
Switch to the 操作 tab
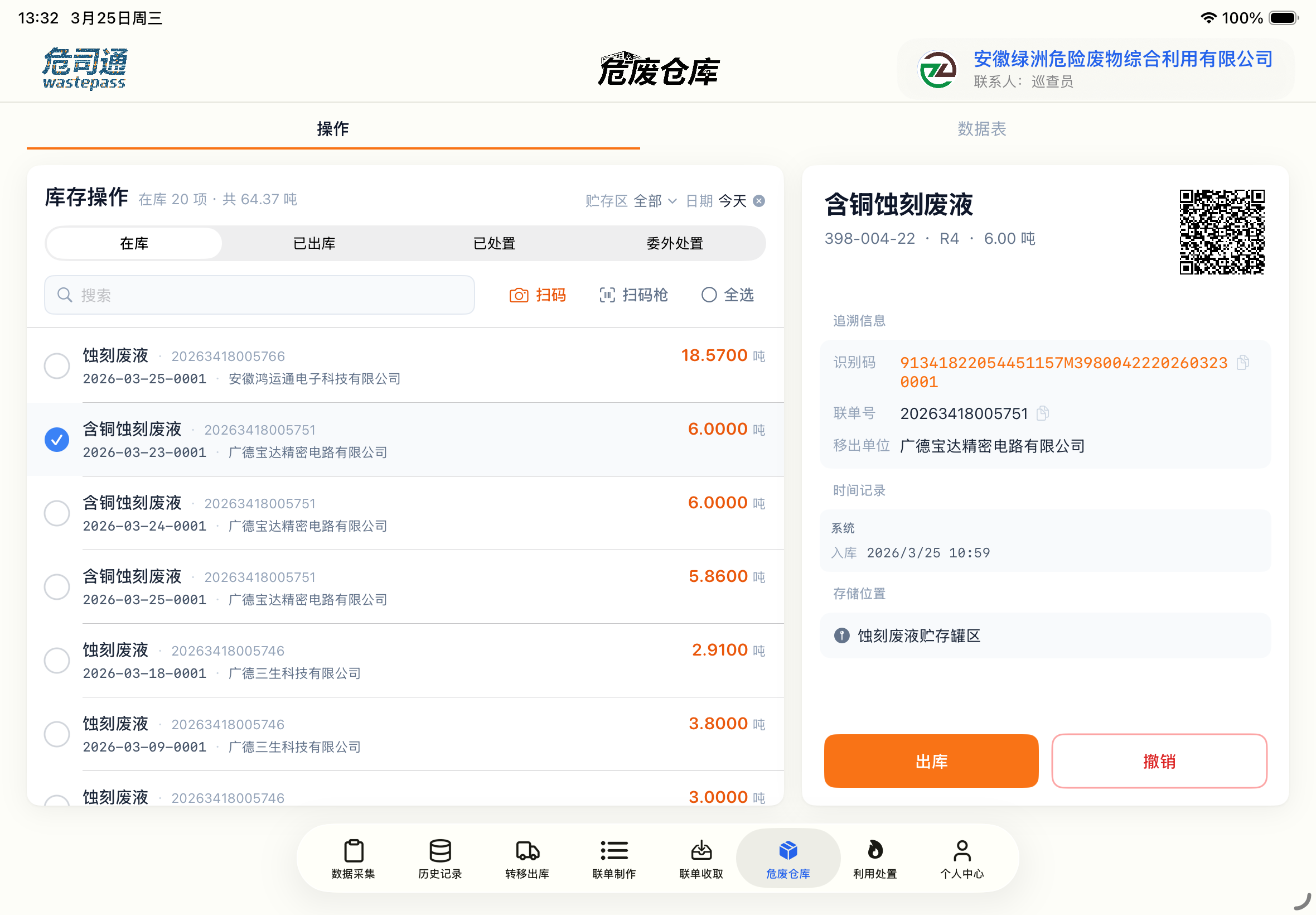click(x=333, y=129)
